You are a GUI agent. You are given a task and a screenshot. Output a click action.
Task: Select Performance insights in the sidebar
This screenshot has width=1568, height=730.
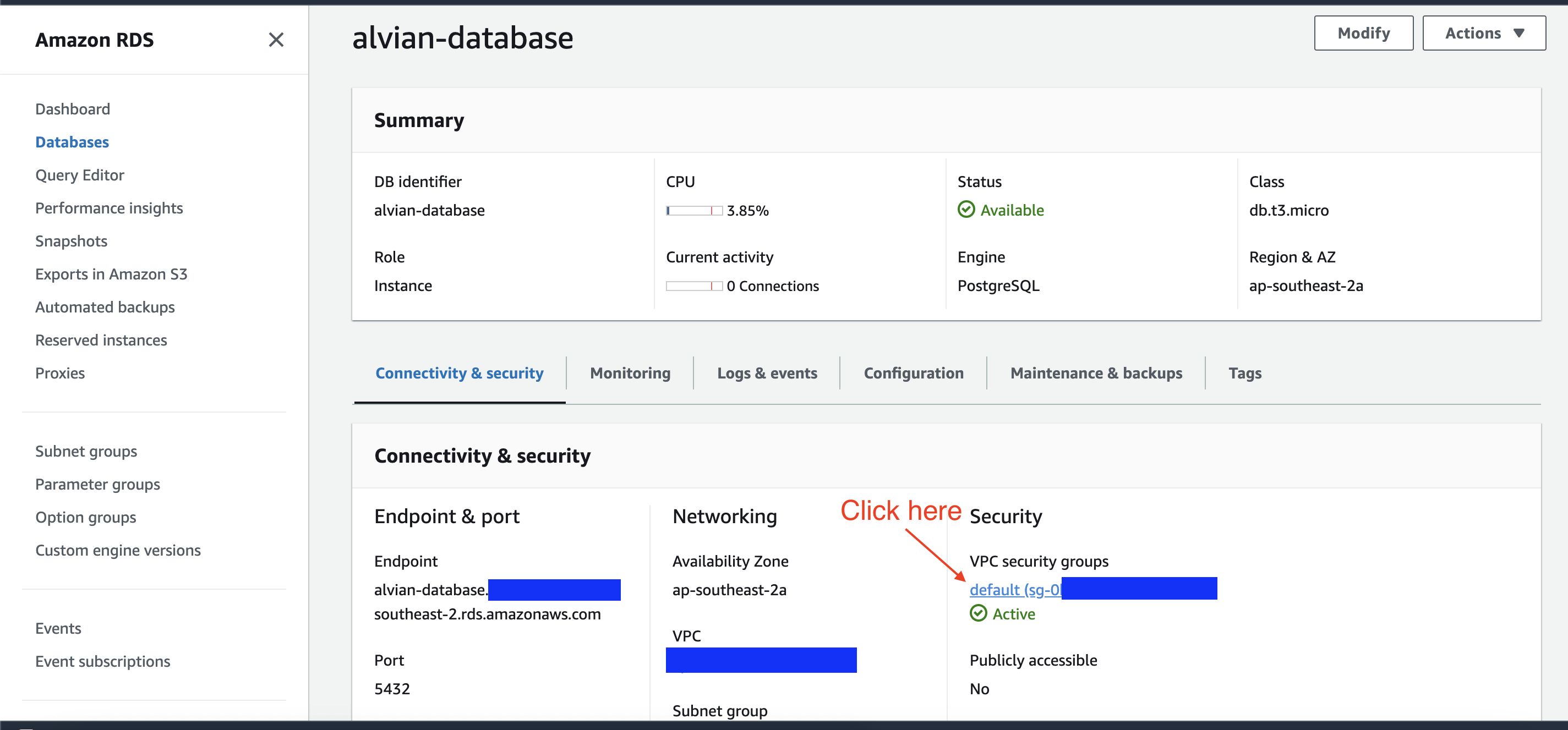(x=109, y=207)
